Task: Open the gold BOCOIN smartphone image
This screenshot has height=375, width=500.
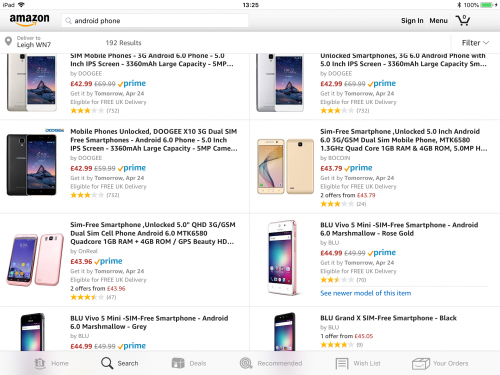Action: 285,166
